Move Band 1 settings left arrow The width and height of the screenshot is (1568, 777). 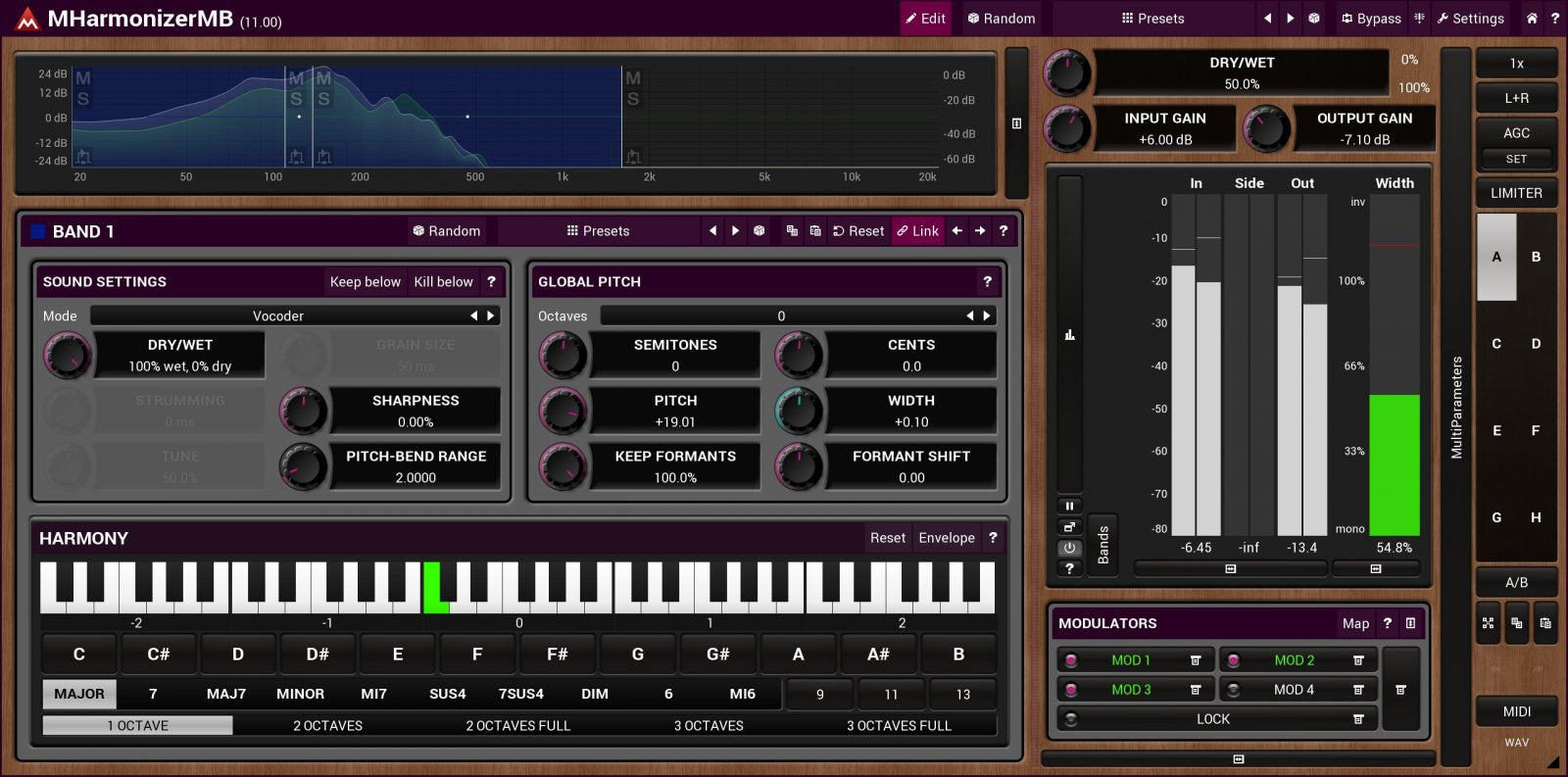pyautogui.click(x=956, y=231)
